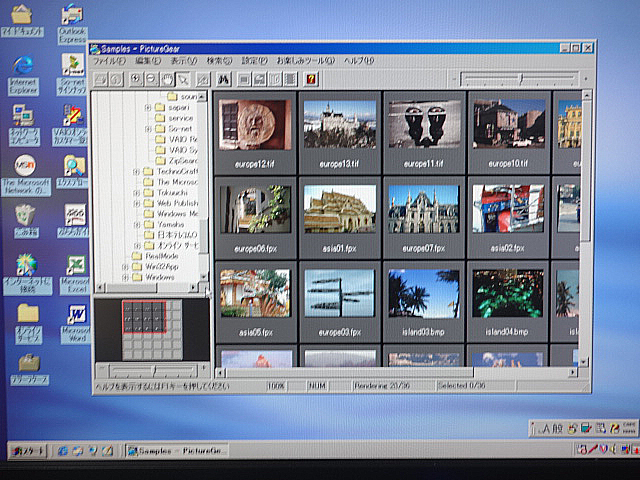The height and width of the screenshot is (480, 640).
Task: Click the red help book icon
Action: 311,79
